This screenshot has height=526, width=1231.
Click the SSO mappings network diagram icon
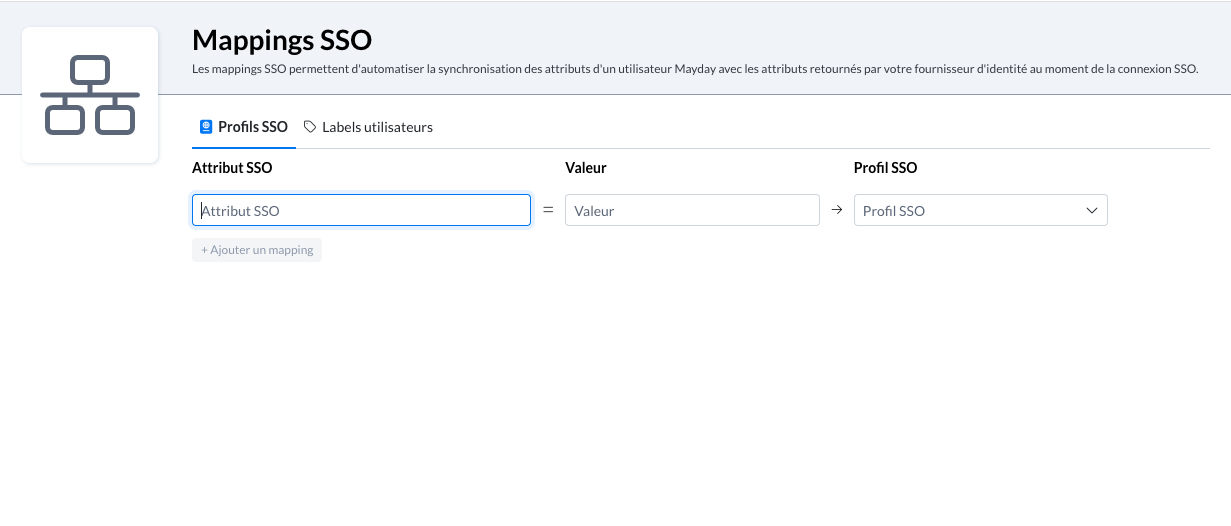[x=90, y=95]
